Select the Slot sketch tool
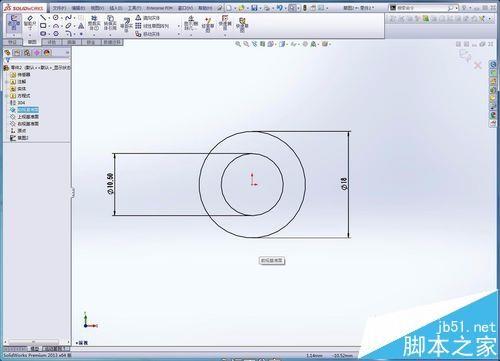Image resolution: width=500 pixels, height=361 pixels. pyautogui.click(x=43, y=33)
